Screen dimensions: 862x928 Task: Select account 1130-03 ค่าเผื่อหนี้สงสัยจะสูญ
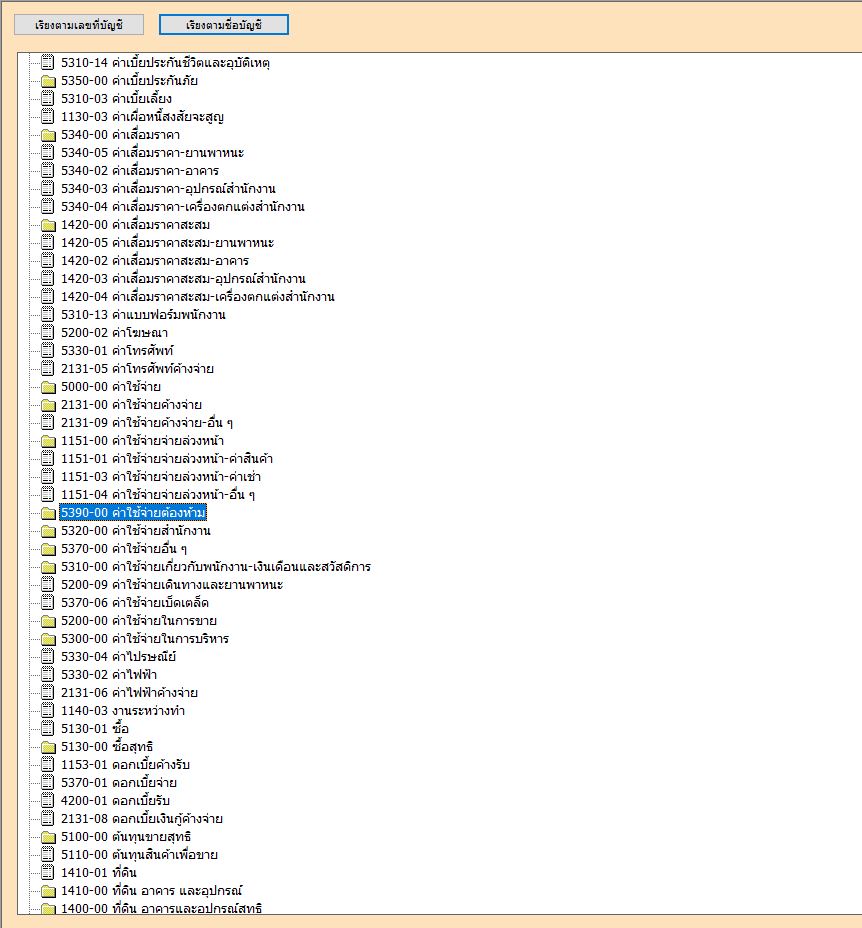[x=142, y=117]
